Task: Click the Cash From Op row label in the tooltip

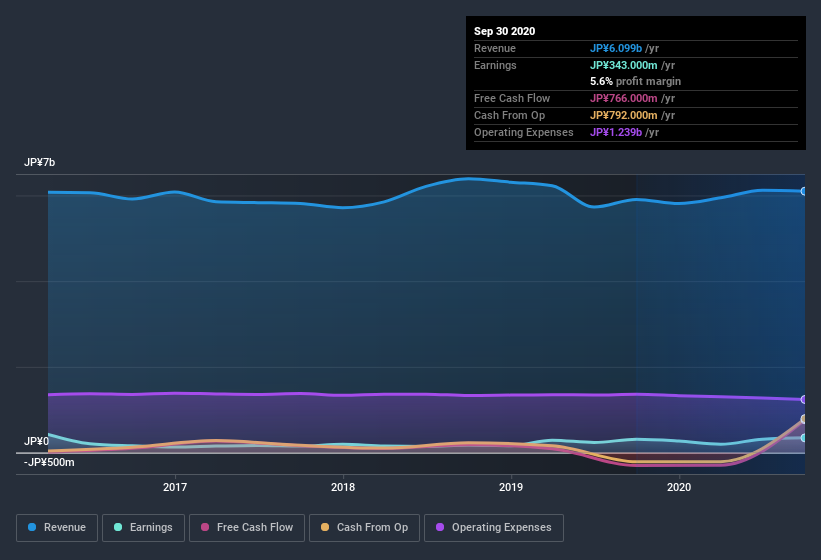Action: click(x=509, y=115)
